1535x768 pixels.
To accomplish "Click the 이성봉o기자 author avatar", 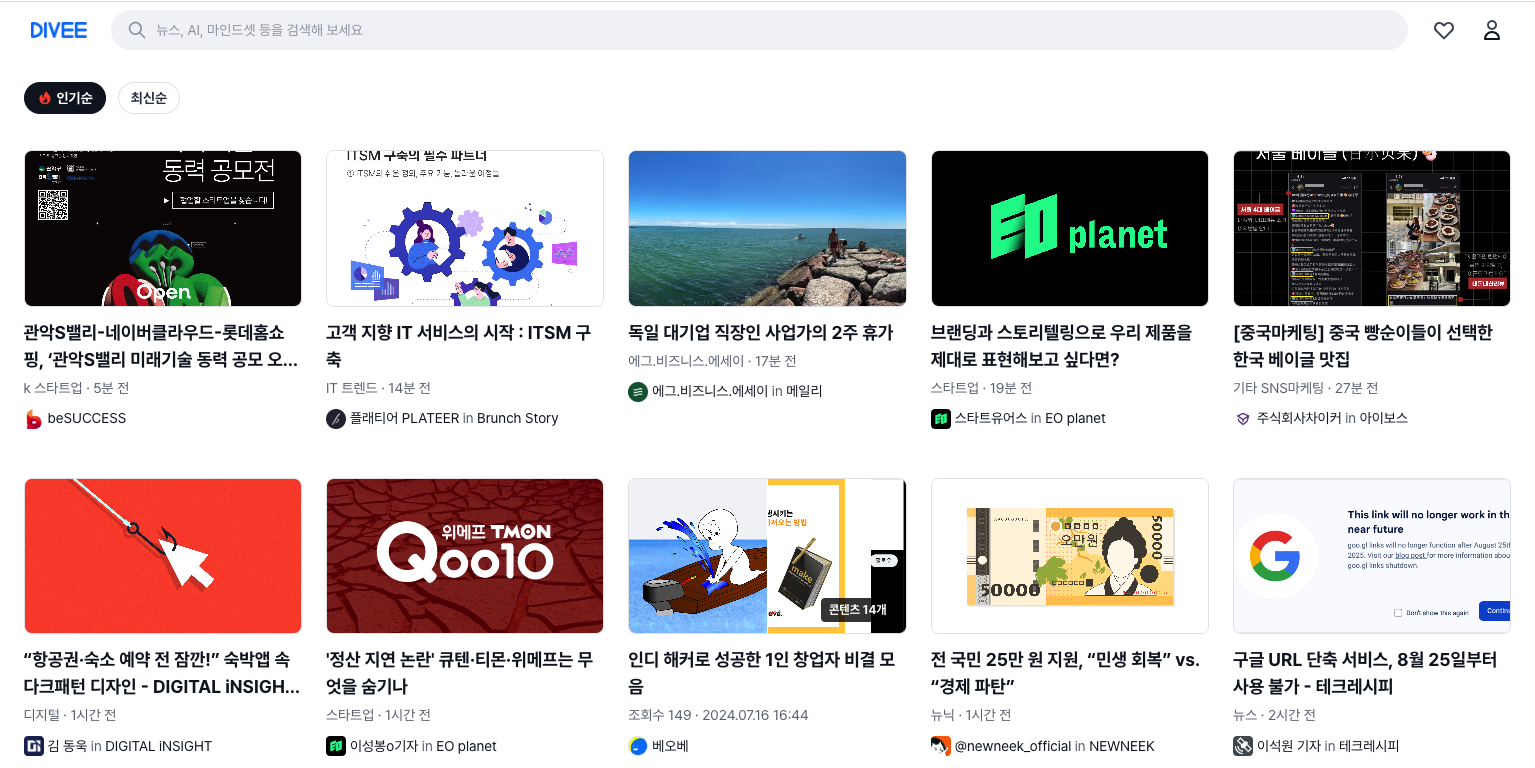I will click(x=336, y=746).
